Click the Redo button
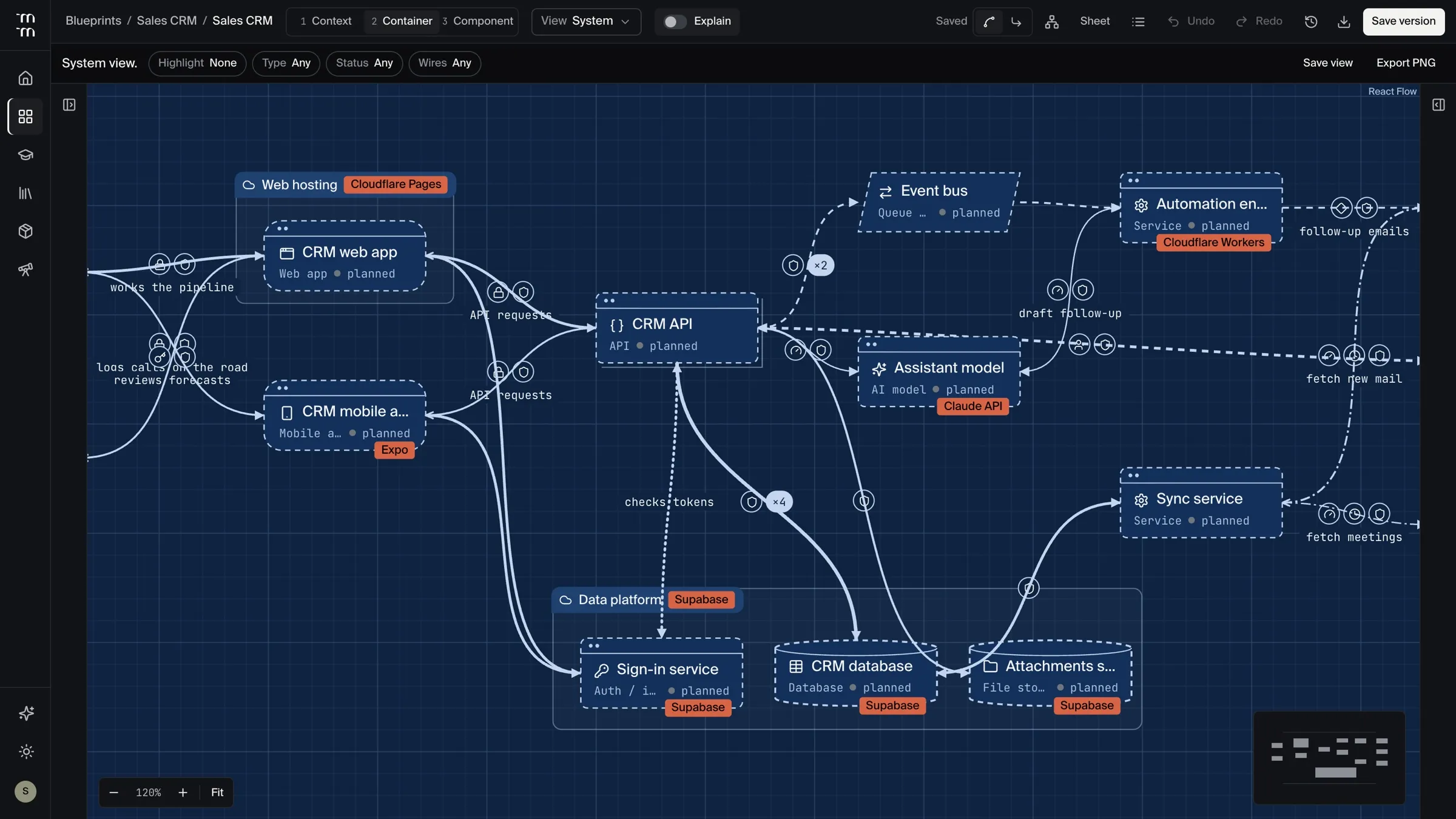The height and width of the screenshot is (819, 1456). pyautogui.click(x=1259, y=21)
